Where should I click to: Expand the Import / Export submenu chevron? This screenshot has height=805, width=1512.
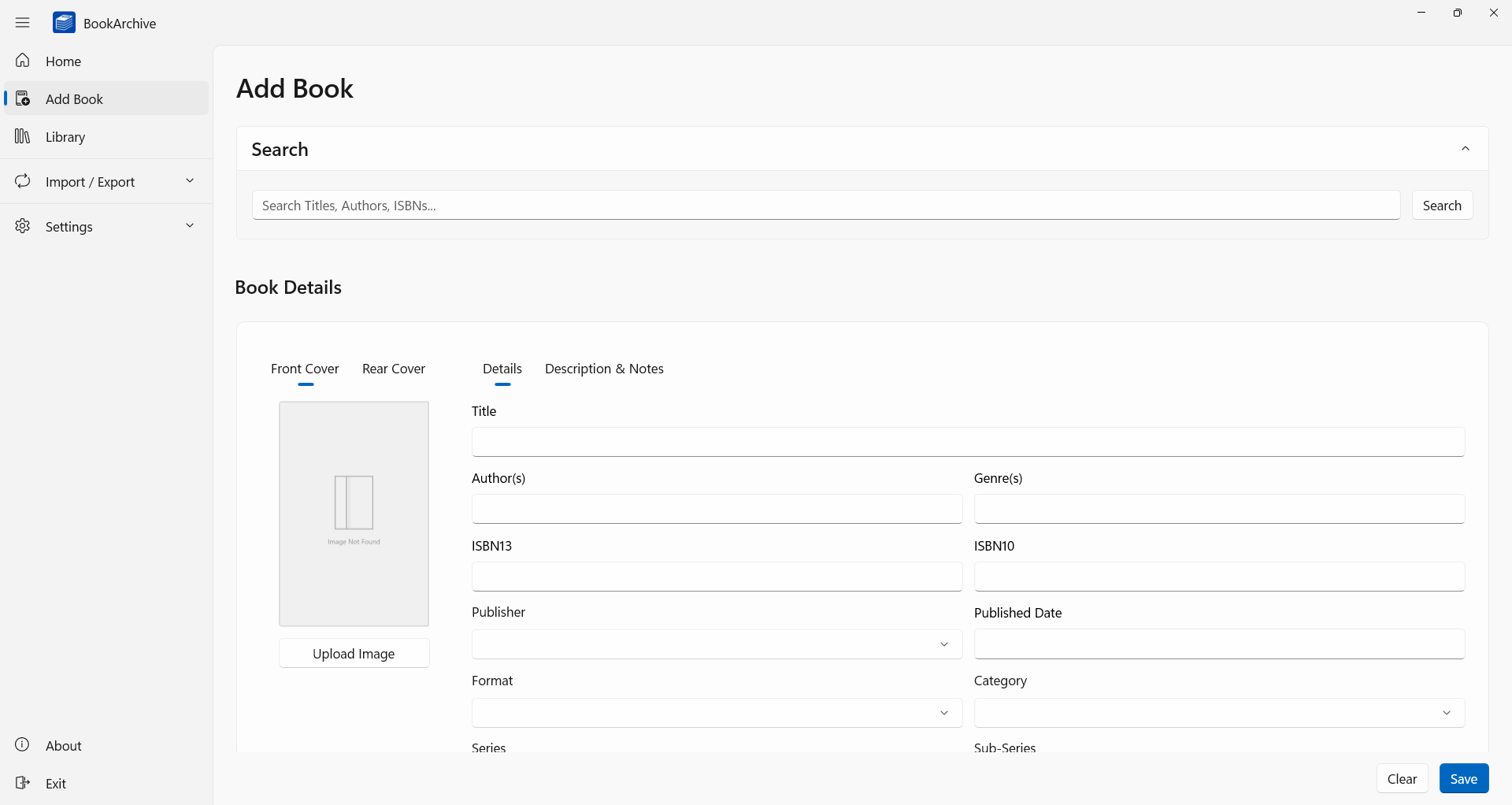coord(190,181)
